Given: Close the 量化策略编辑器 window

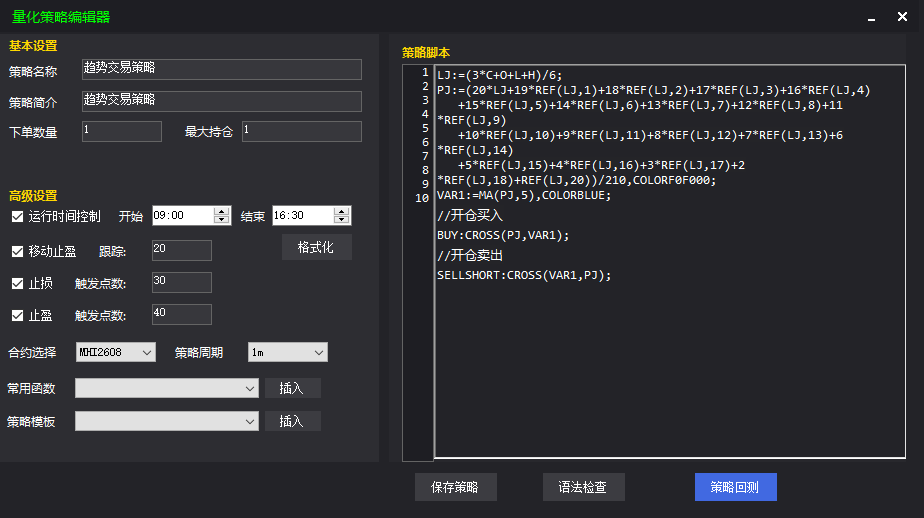Looking at the screenshot, I should click(902, 17).
